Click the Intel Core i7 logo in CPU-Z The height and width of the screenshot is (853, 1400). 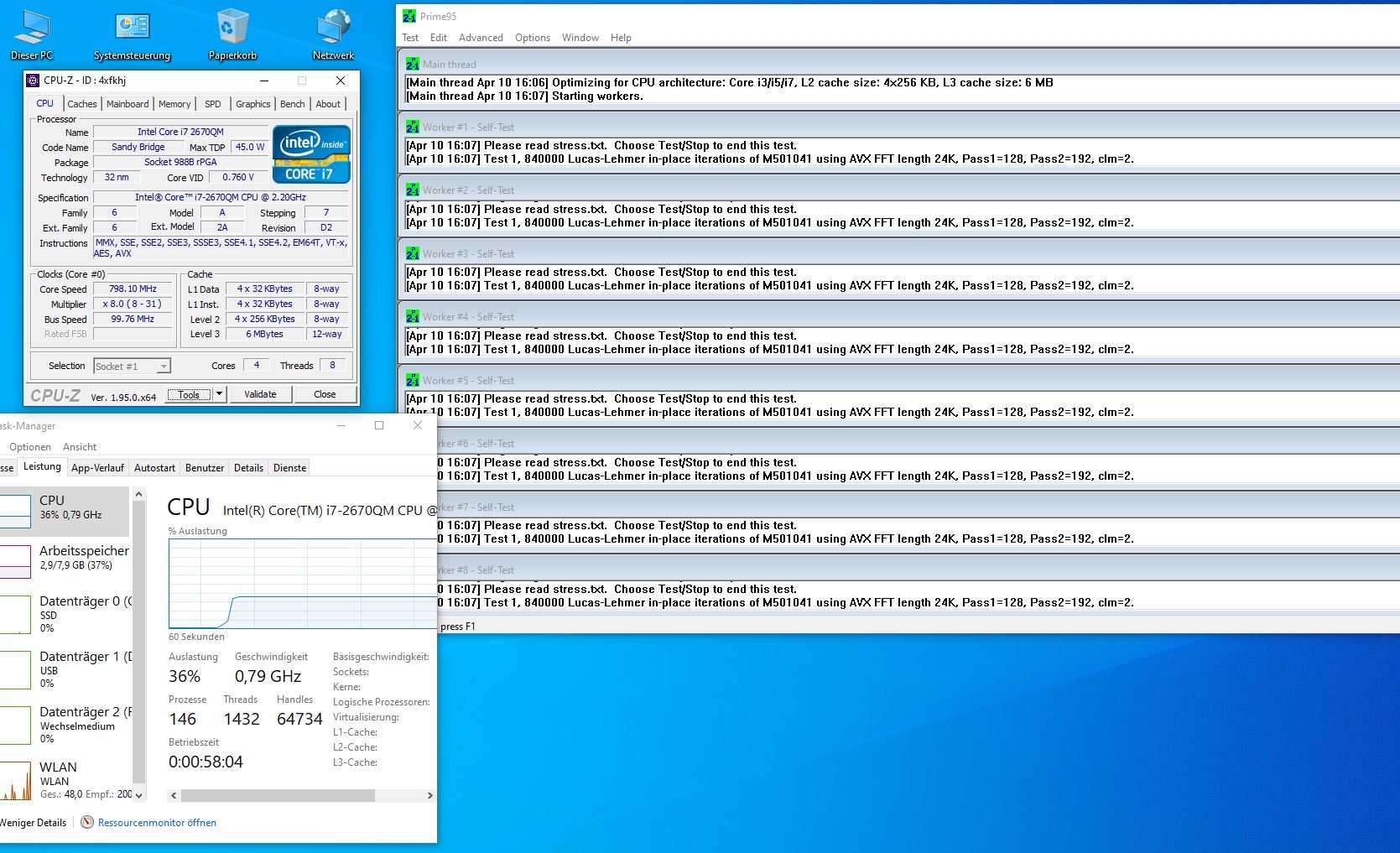click(x=311, y=154)
